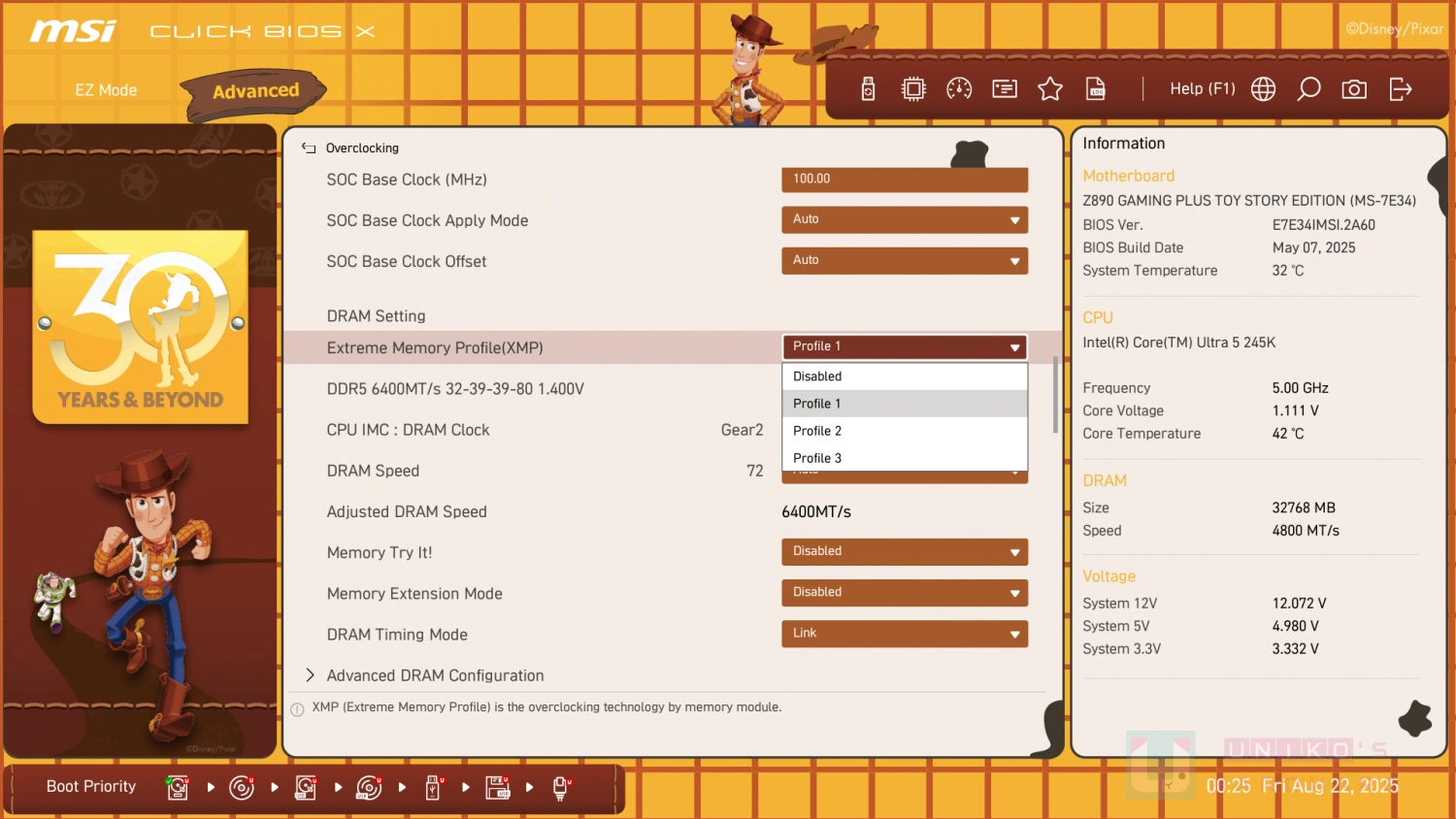Collapse the Extreme Memory Profile(XMP) dropdown

(905, 346)
